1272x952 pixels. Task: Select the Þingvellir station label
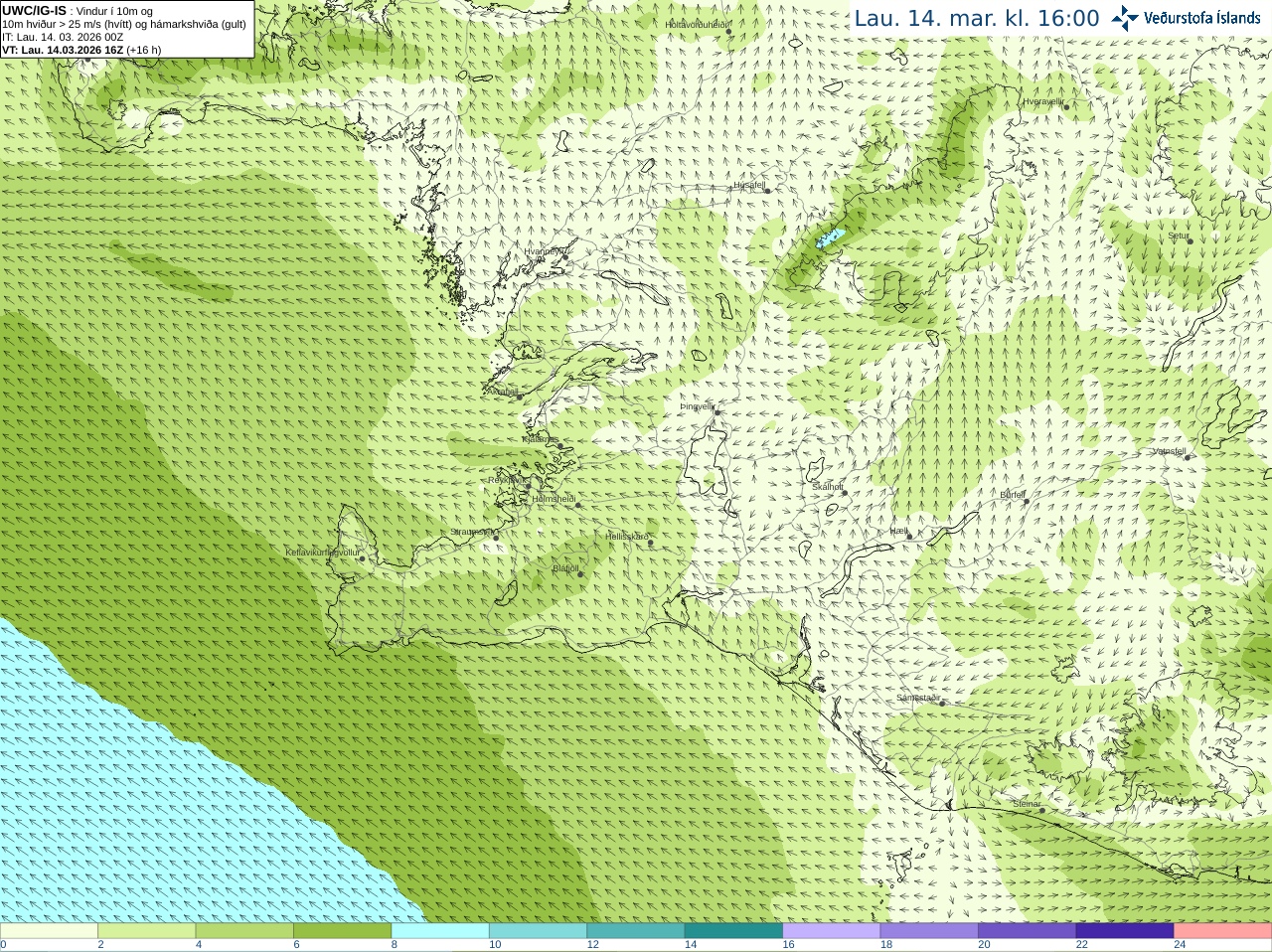(698, 406)
